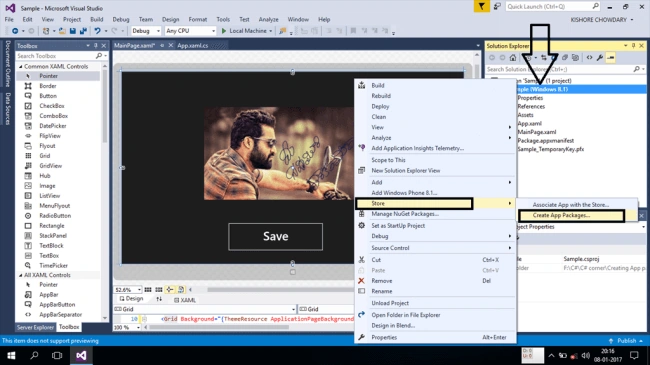Click the Save button in designer
The height and width of the screenshot is (365, 650).
coord(275,236)
